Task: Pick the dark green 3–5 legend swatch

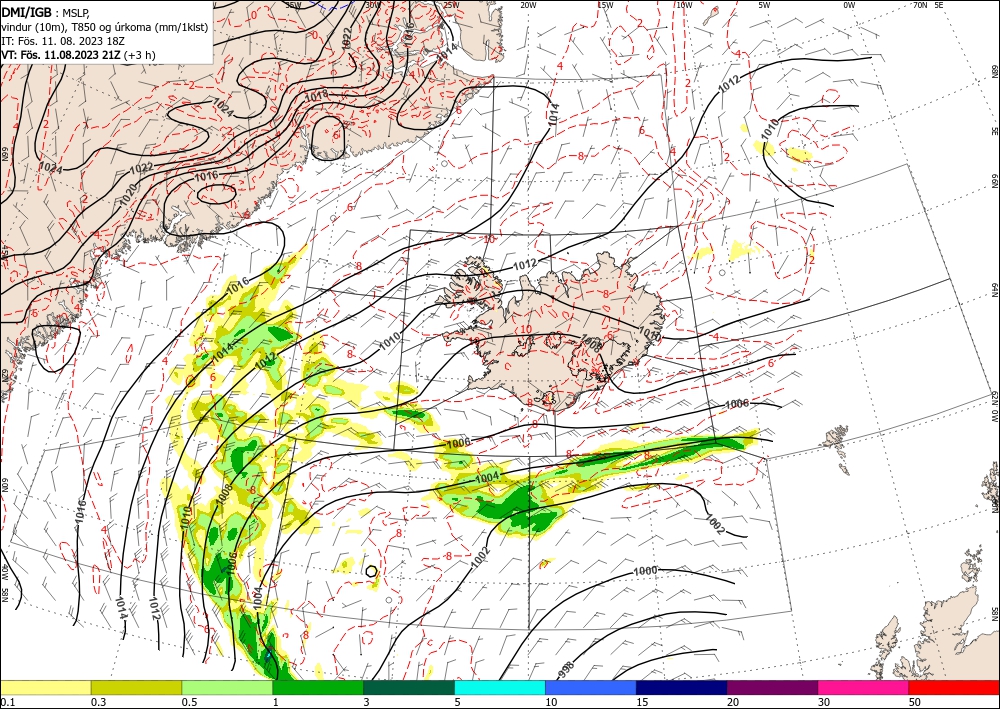Action: (409, 688)
